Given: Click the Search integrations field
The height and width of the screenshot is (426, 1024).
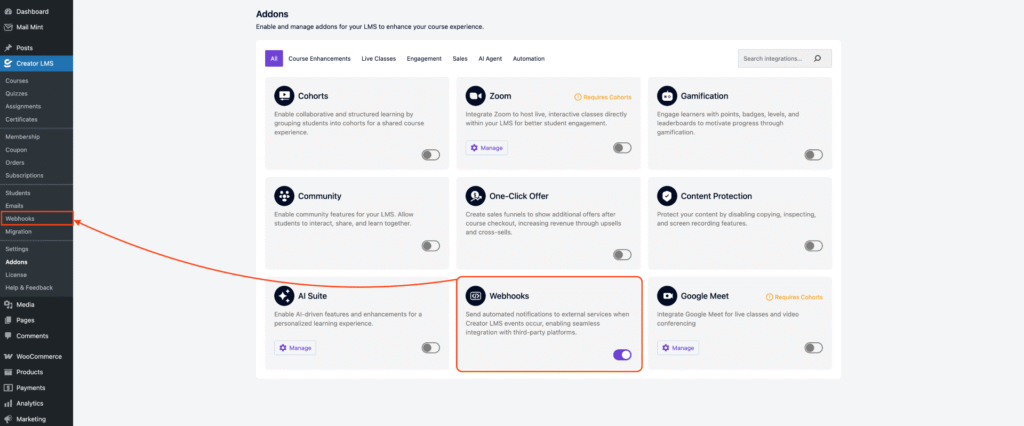Looking at the screenshot, I should (785, 59).
